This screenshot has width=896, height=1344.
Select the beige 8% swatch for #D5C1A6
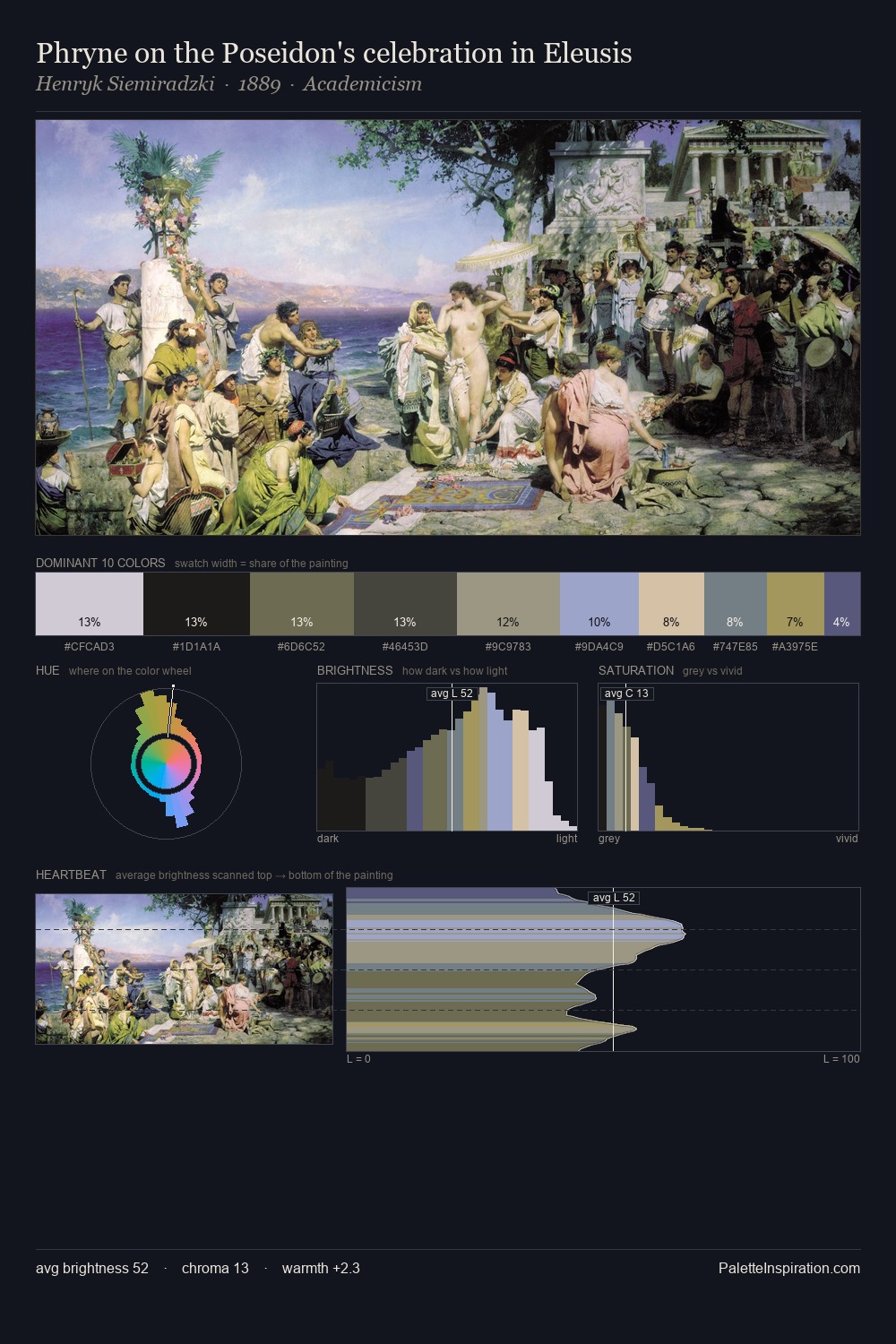pyautogui.click(x=671, y=604)
